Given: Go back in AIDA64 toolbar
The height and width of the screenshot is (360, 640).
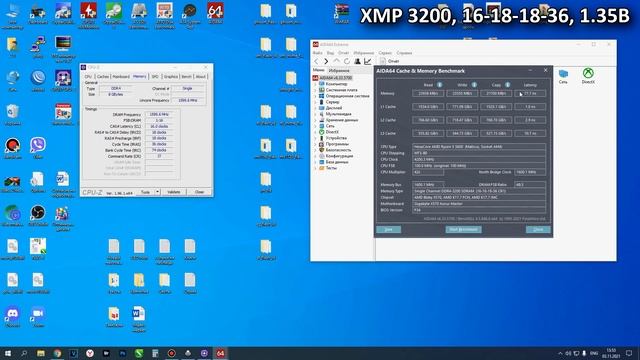Looking at the screenshot, I should (316, 61).
